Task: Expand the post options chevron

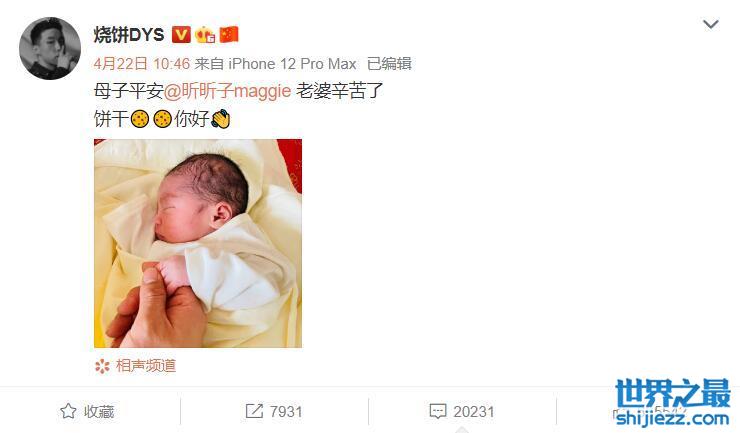Action: click(x=711, y=24)
